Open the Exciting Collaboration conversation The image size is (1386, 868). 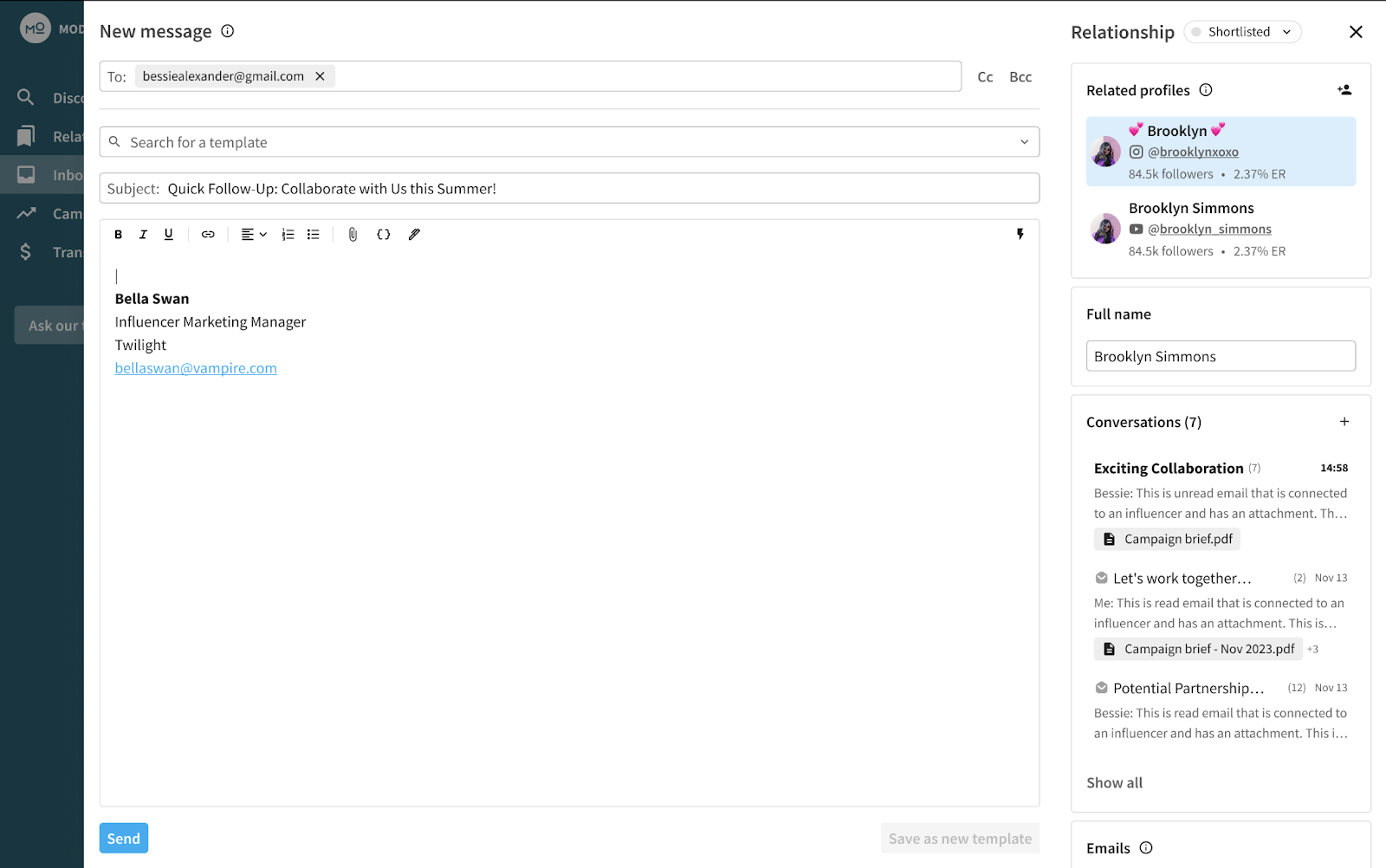[x=1168, y=469]
